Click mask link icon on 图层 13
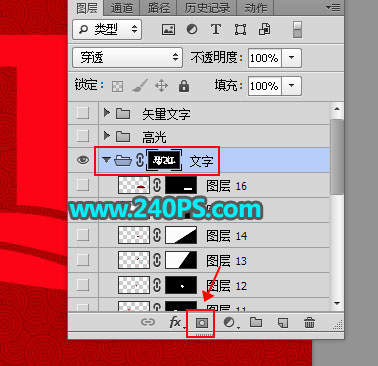The image size is (378, 366). point(157,260)
